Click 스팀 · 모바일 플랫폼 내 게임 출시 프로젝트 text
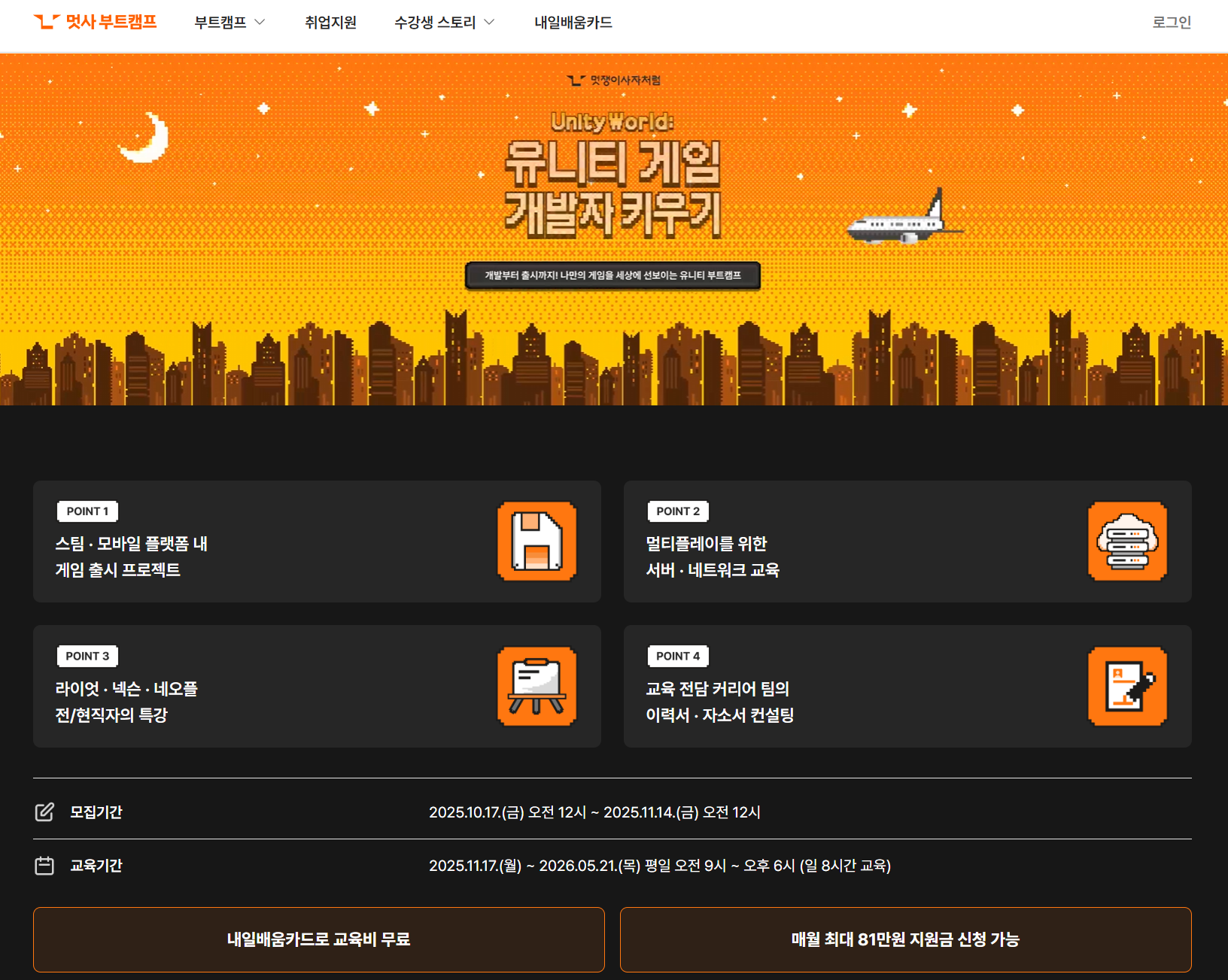Screen dimensions: 1228x980 click(x=132, y=557)
